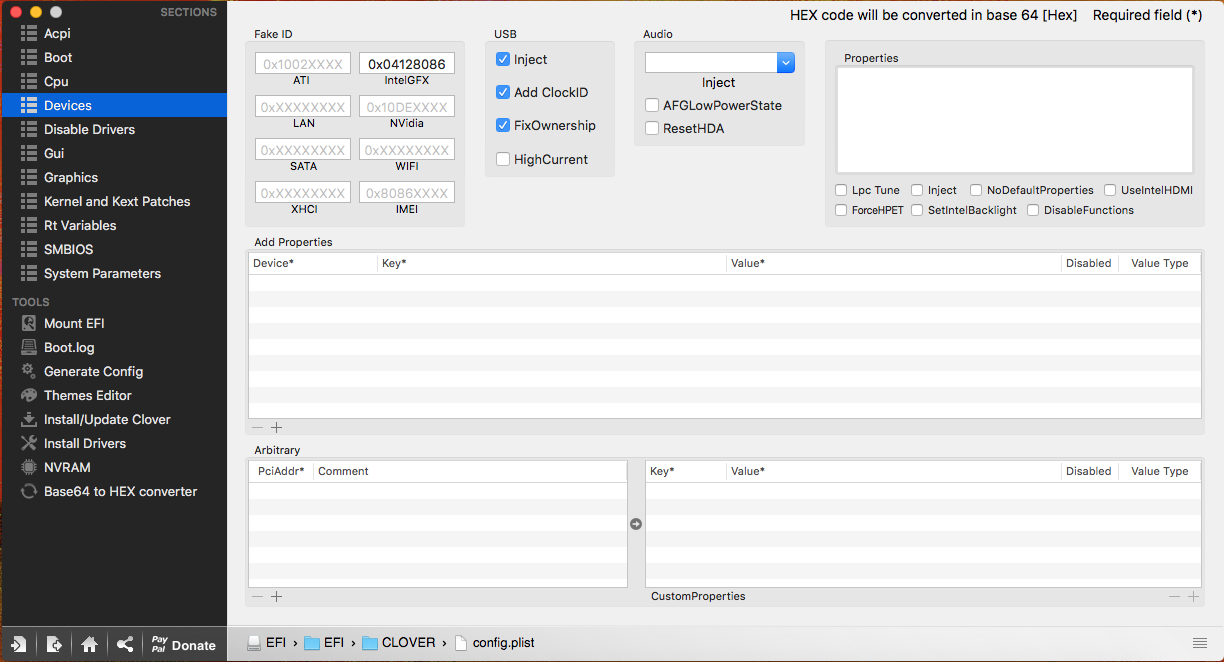Open the Boot section
Screen dimensions: 1224x662
tap(113, 57)
